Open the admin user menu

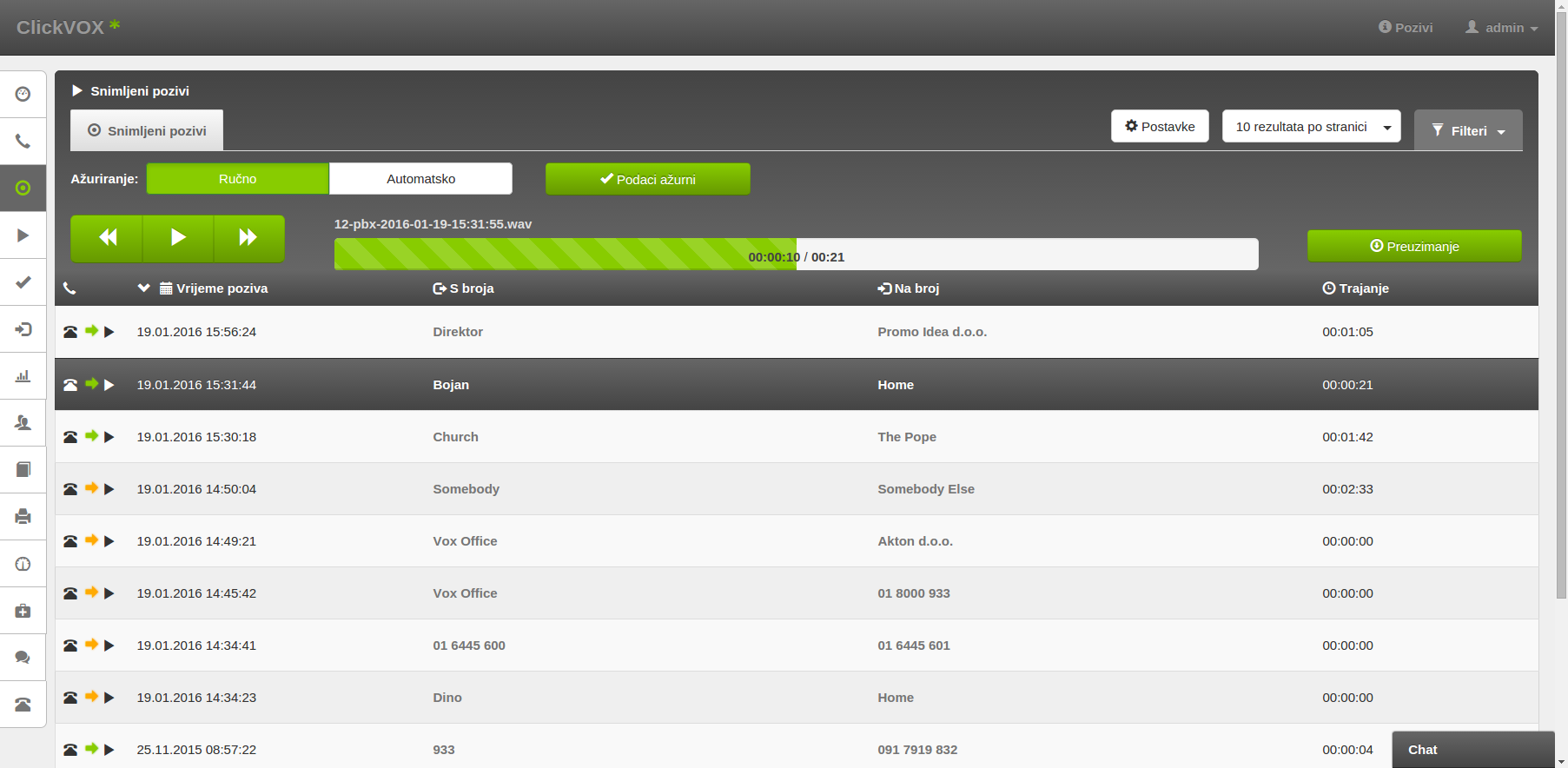[x=1502, y=28]
